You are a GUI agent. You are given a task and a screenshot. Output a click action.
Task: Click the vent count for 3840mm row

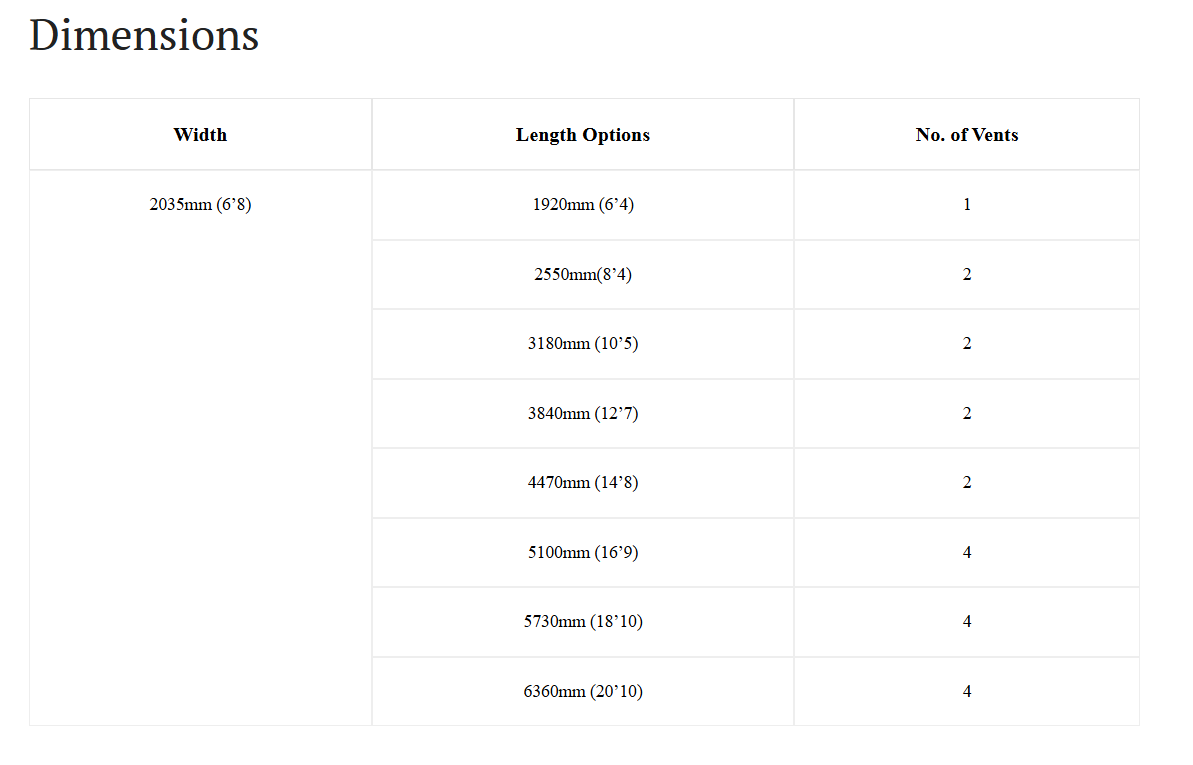tap(967, 413)
